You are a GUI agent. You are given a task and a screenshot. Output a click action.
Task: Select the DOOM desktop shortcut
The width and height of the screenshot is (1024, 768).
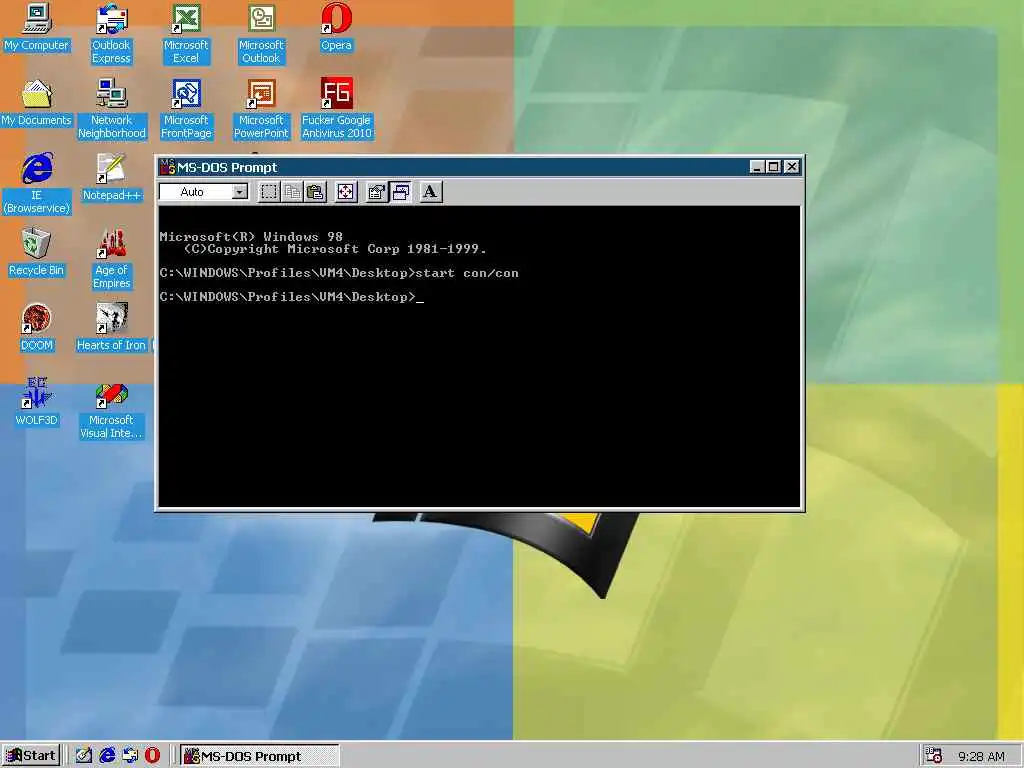pyautogui.click(x=37, y=327)
